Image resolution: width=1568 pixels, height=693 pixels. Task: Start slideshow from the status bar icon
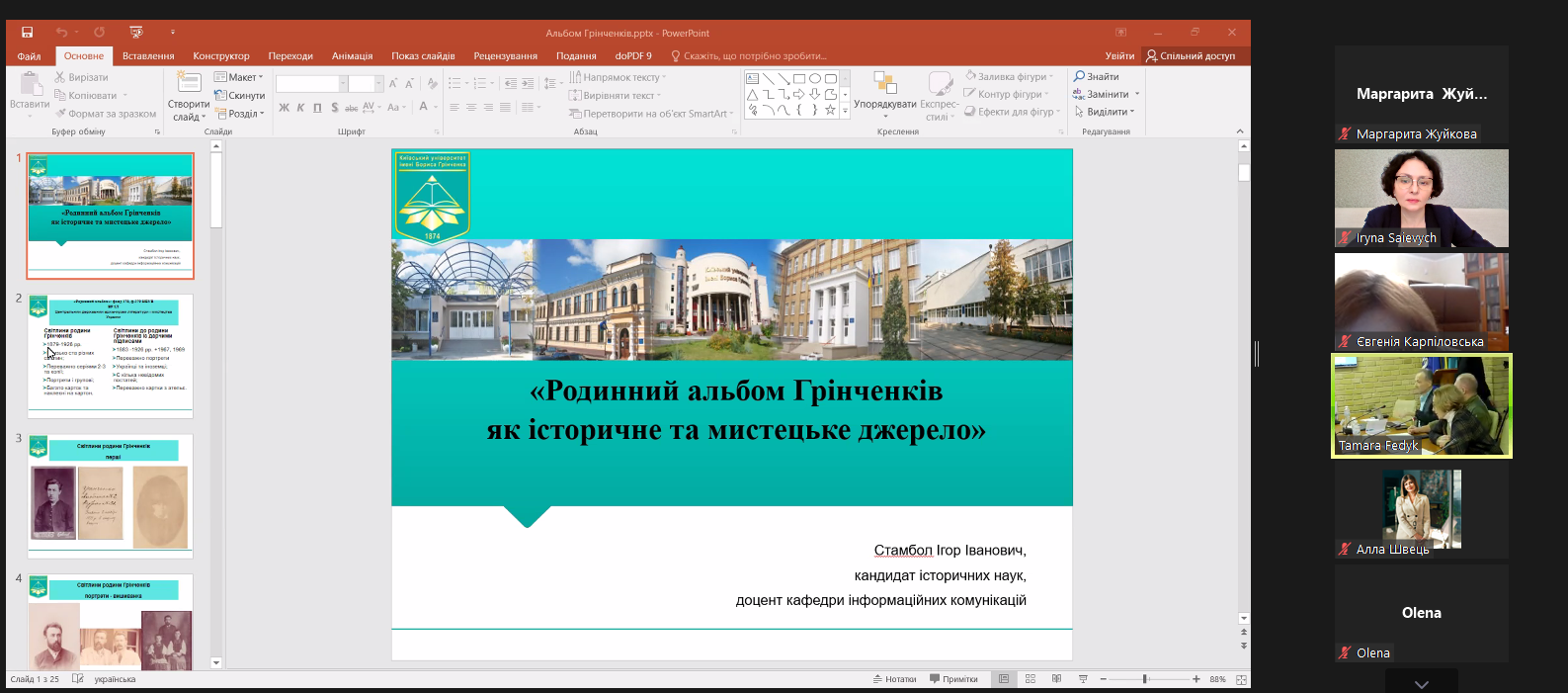point(1083,679)
